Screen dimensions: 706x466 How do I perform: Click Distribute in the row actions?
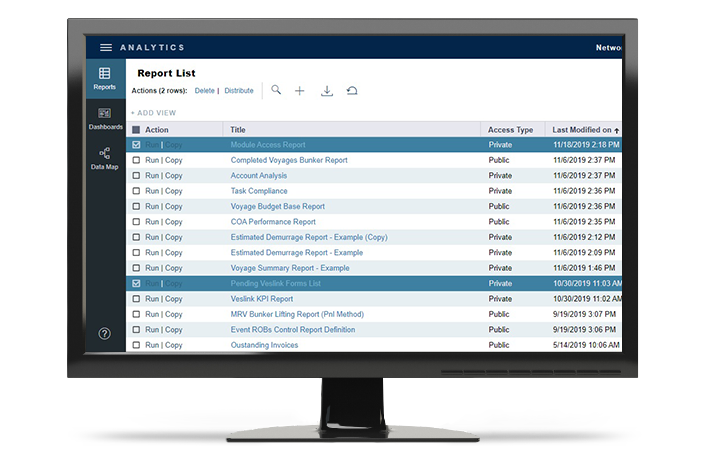tap(239, 90)
